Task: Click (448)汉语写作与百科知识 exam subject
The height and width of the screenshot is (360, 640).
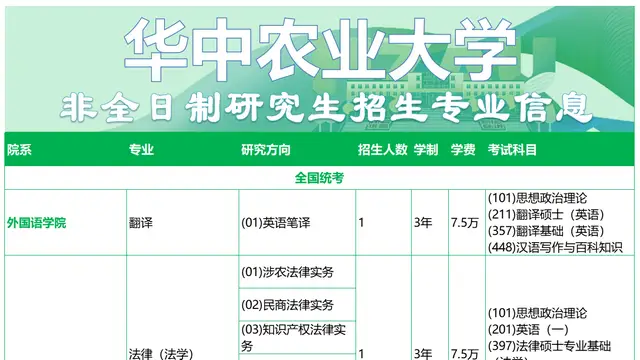Action: 555,247
